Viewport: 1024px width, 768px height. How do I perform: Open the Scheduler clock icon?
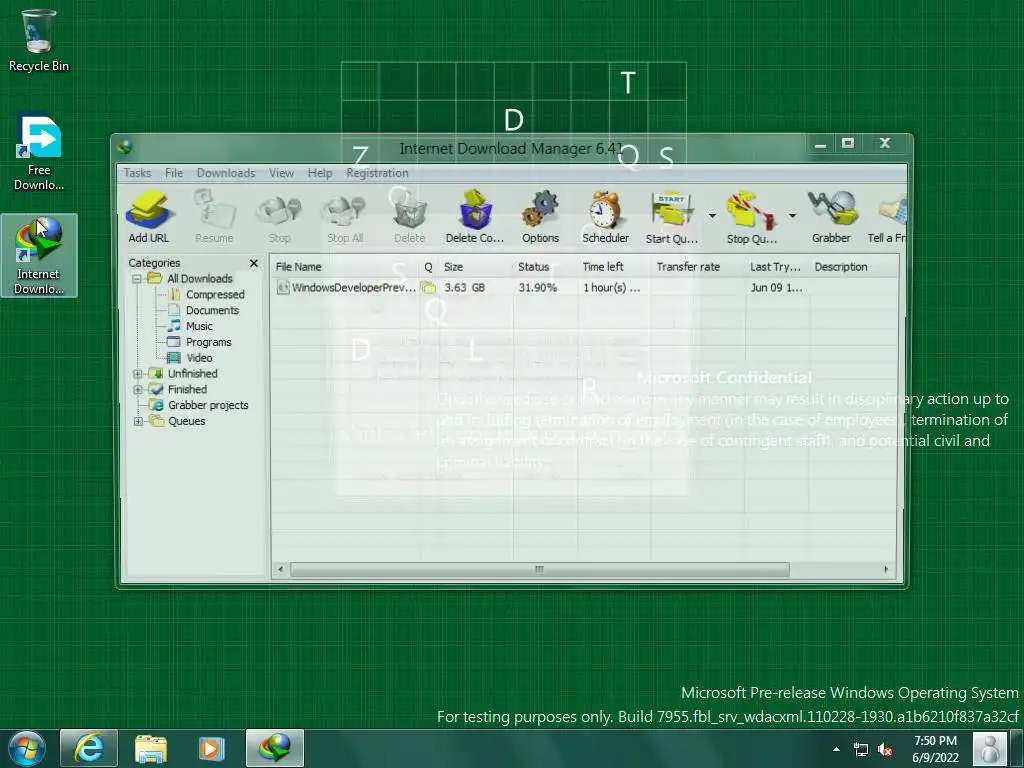coord(605,217)
